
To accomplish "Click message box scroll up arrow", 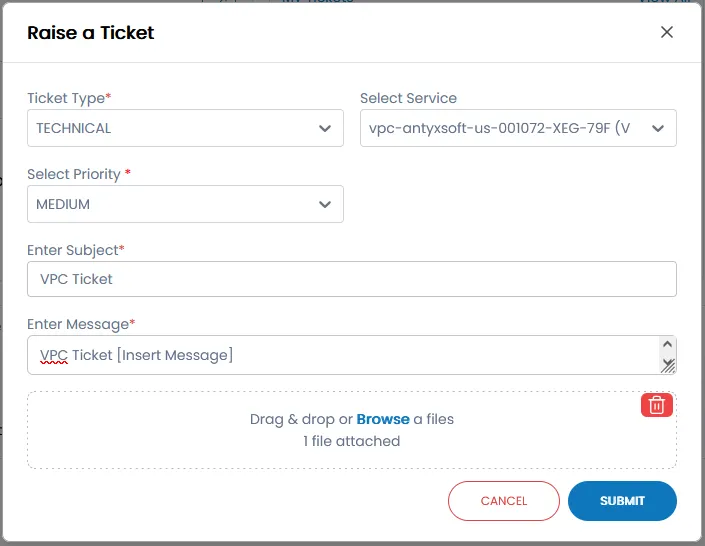I will (668, 345).
